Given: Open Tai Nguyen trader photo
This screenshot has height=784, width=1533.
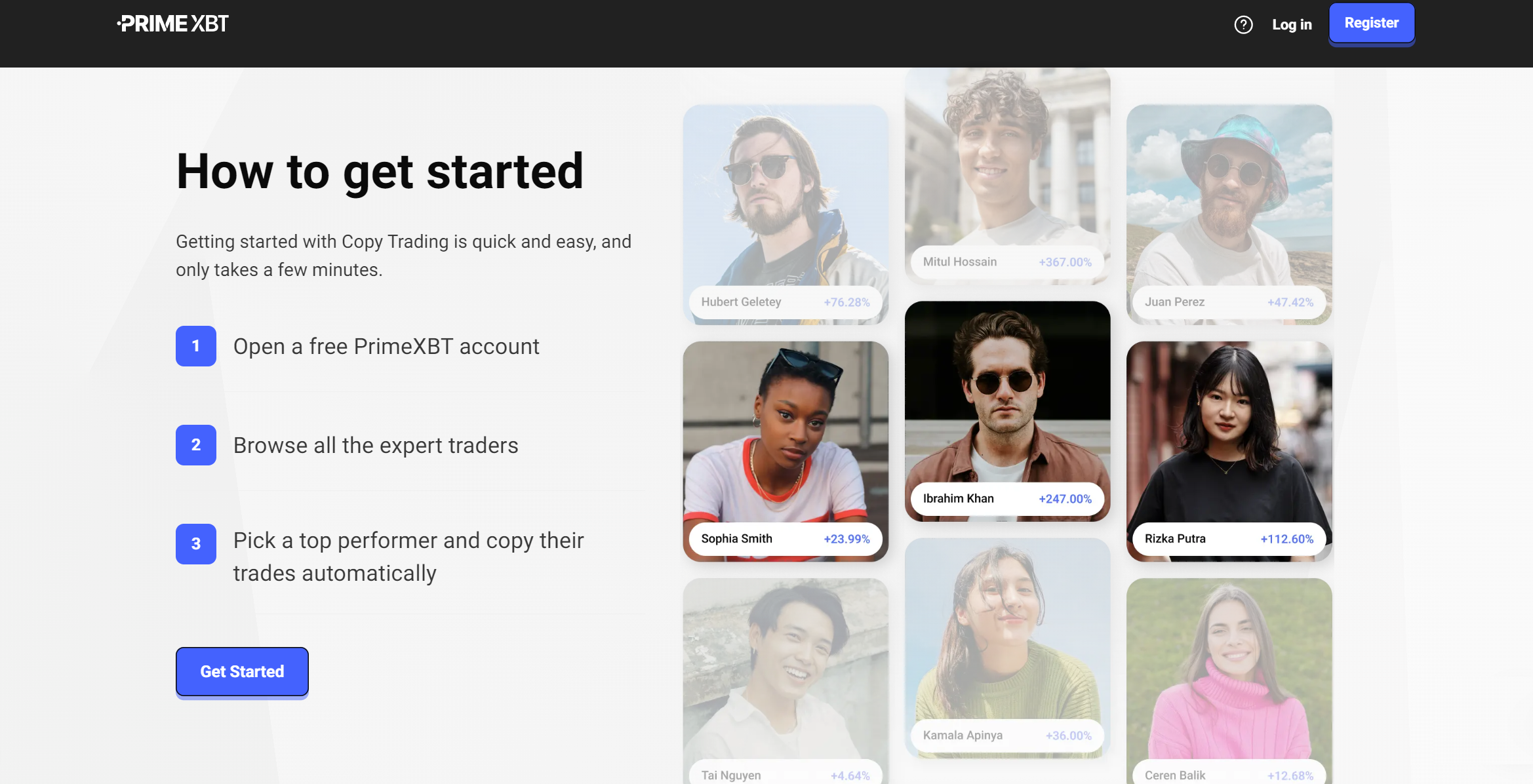Looking at the screenshot, I should (x=785, y=669).
